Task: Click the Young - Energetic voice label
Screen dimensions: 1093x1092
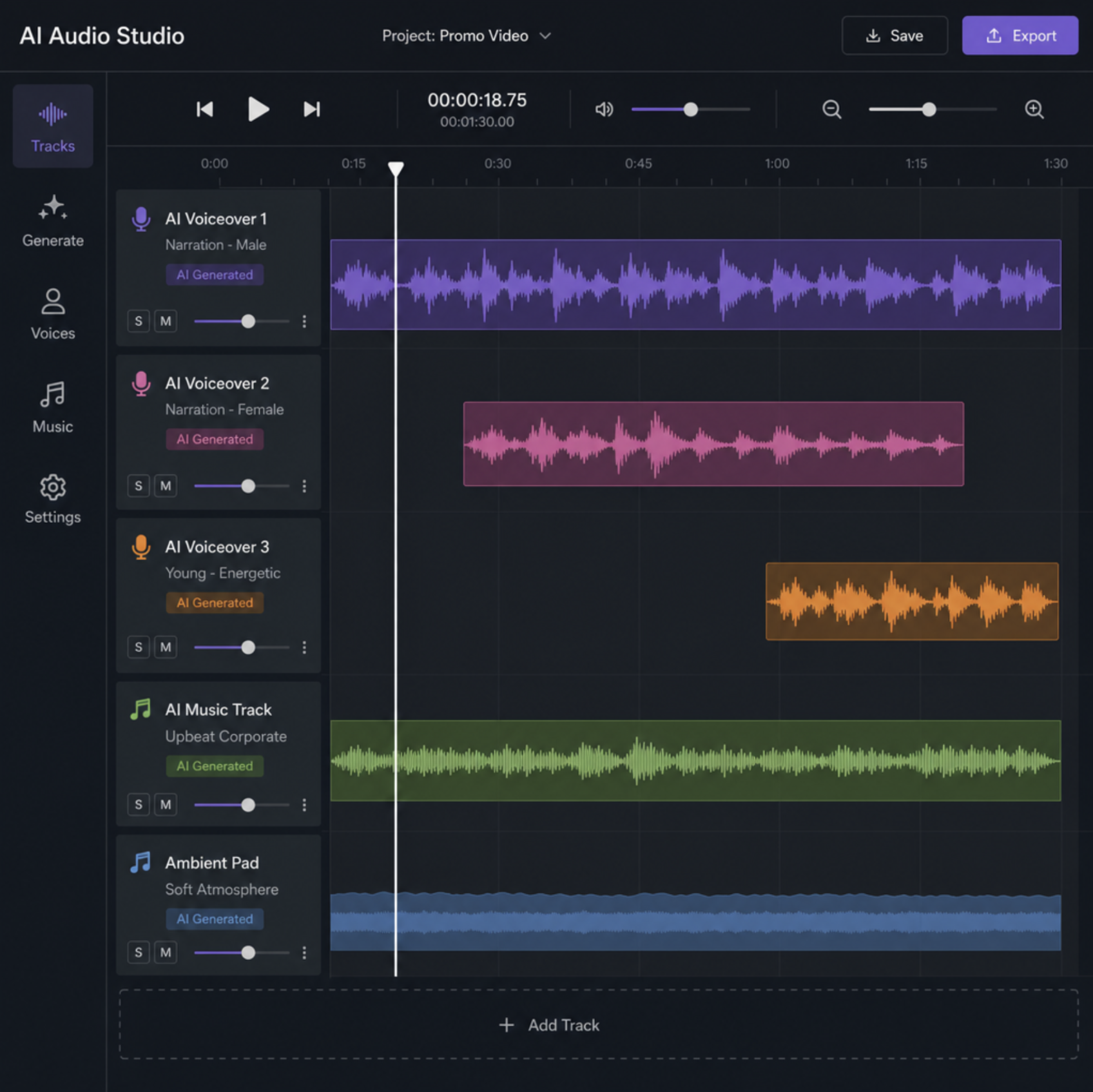Action: tap(222, 573)
